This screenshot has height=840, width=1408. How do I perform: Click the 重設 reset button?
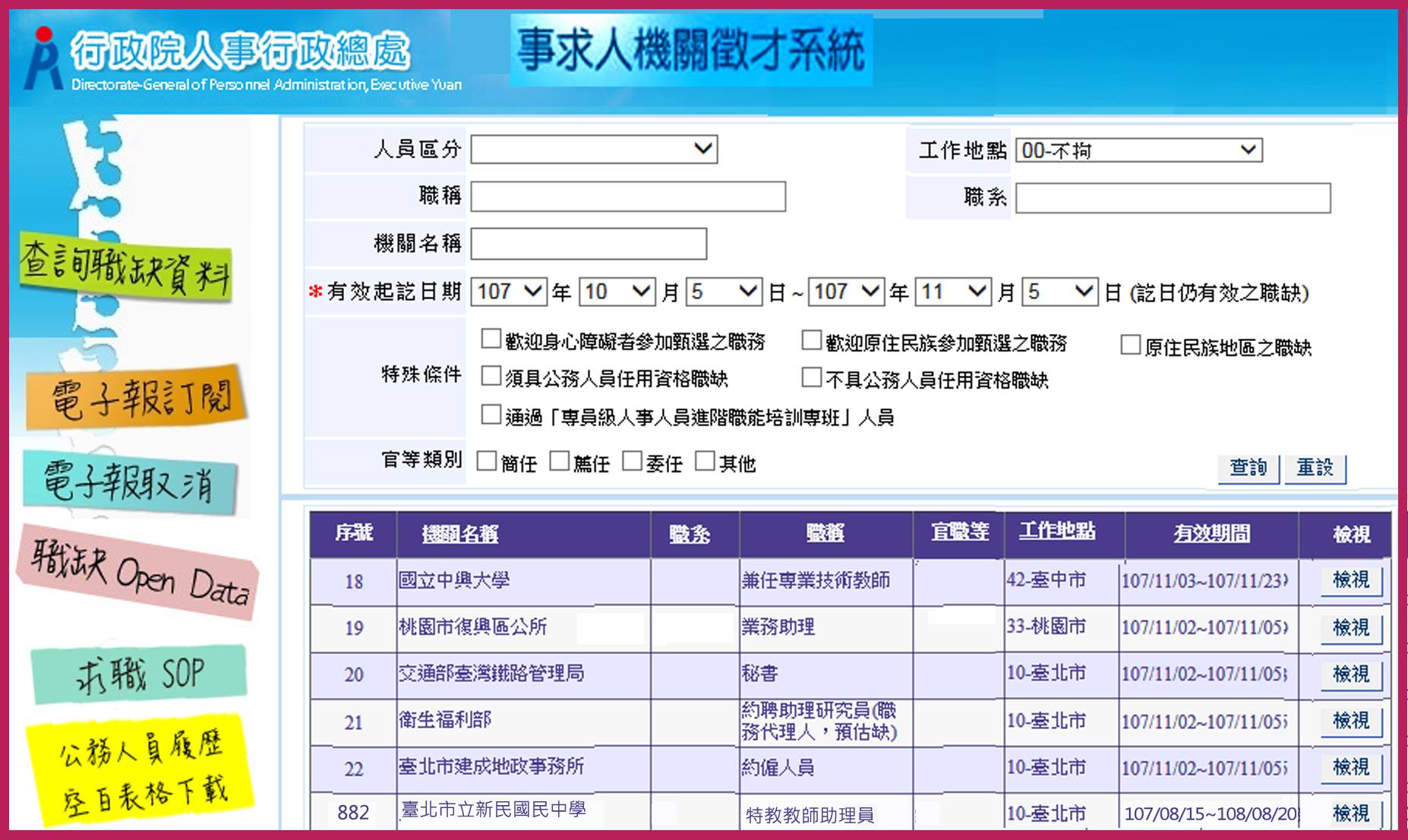pyautogui.click(x=1315, y=468)
